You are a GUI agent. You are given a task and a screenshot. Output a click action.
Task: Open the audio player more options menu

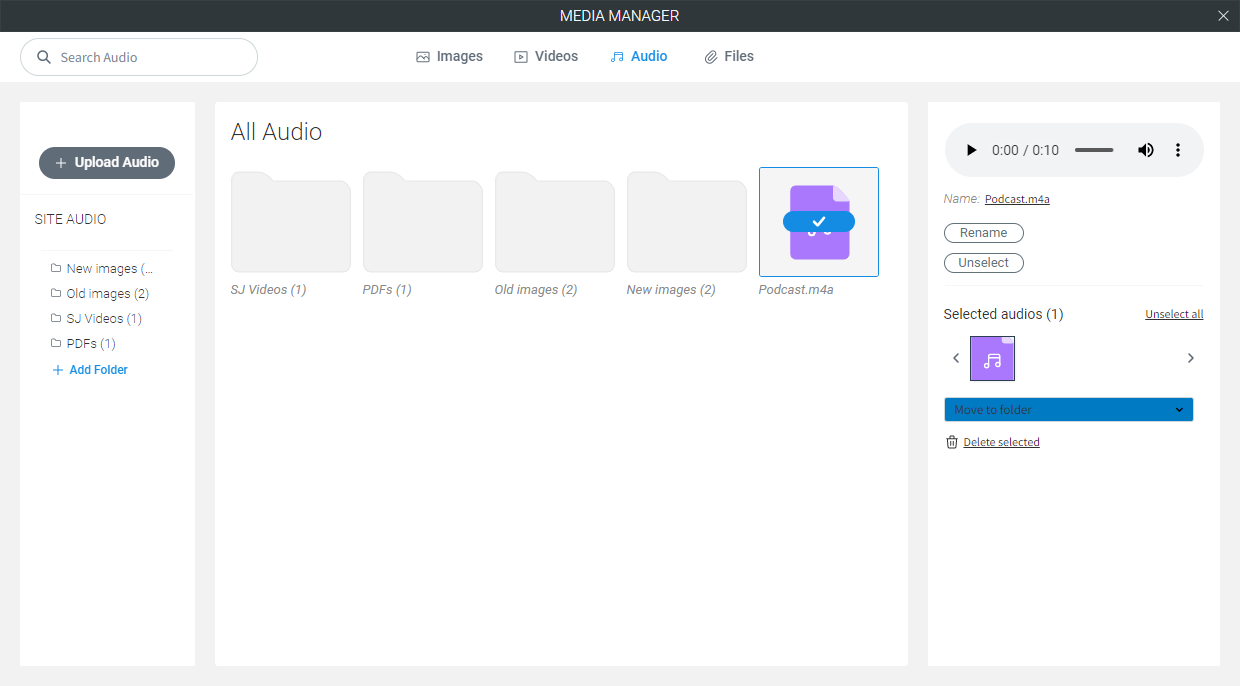pos(1178,150)
